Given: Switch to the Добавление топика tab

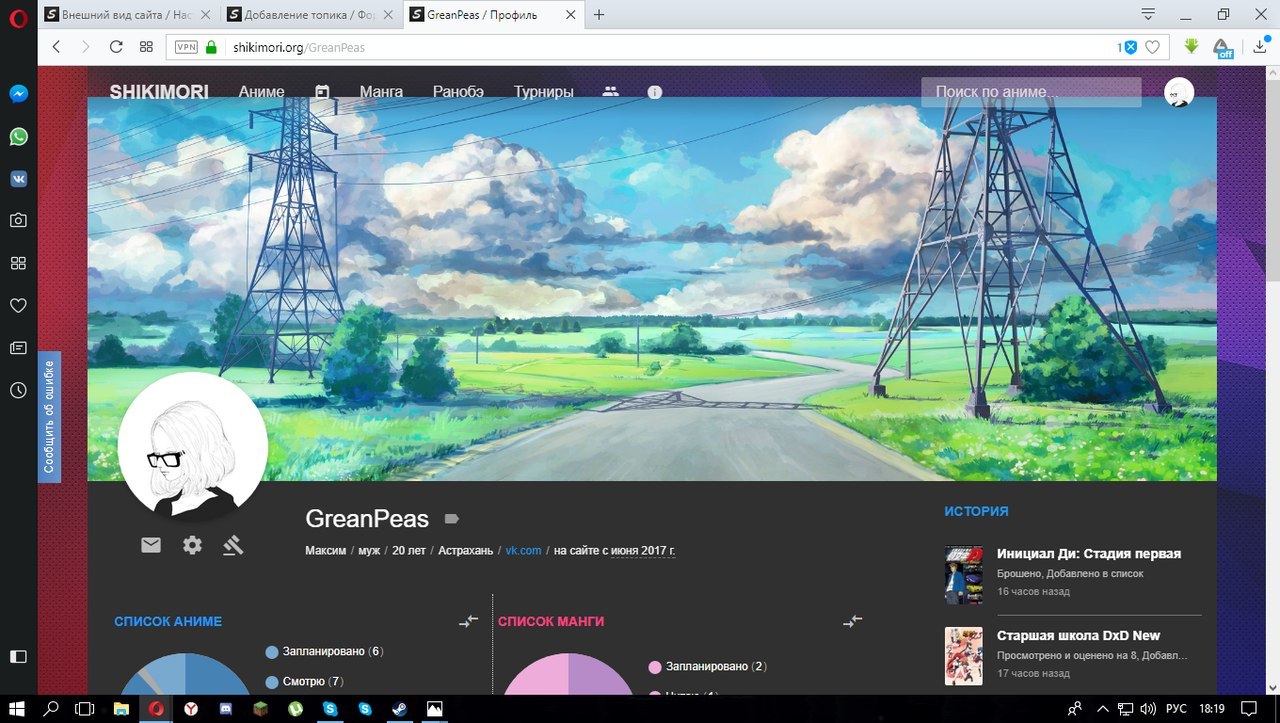Looking at the screenshot, I should pyautogui.click(x=309, y=15).
